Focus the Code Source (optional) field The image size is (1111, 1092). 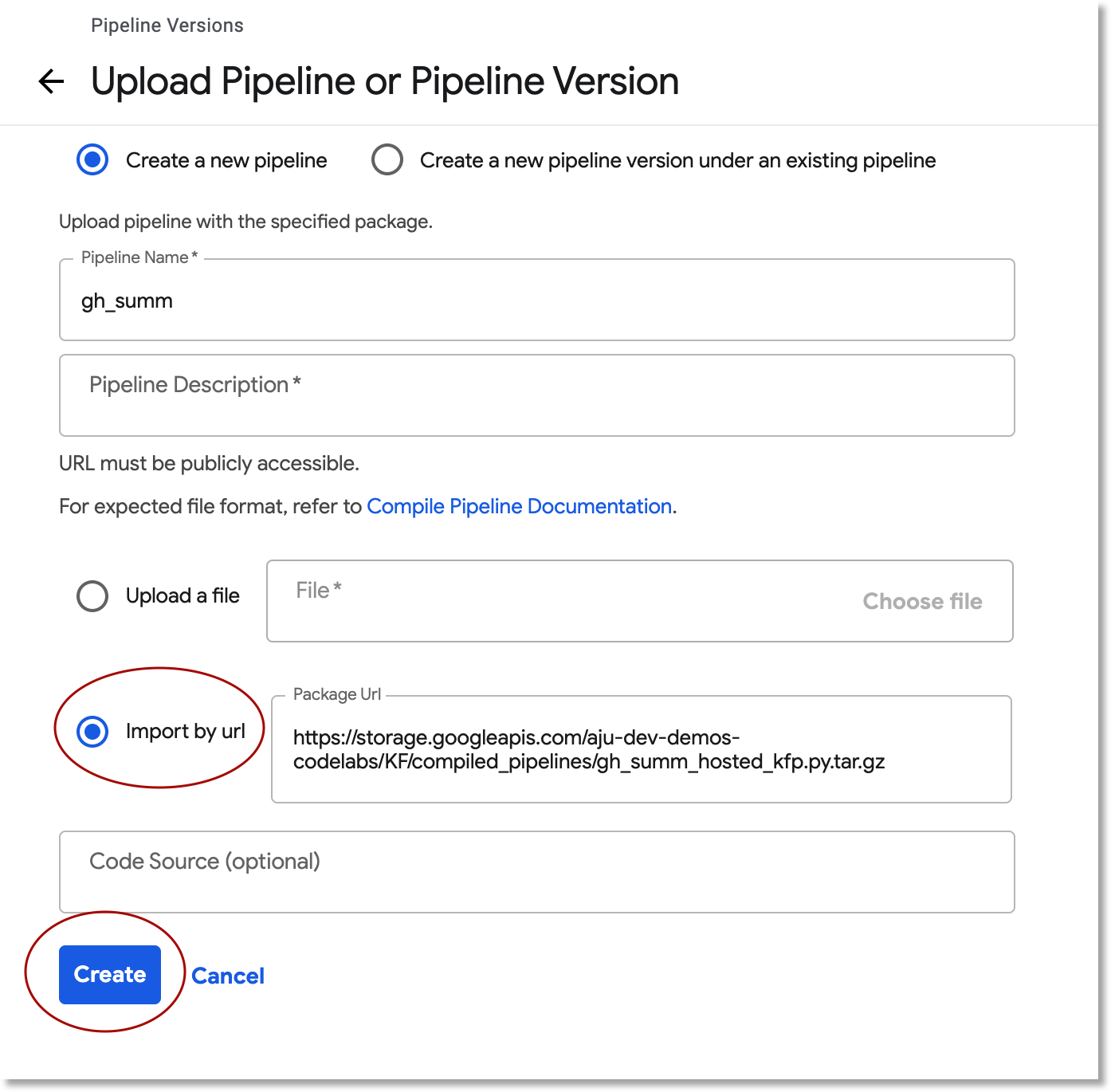point(536,872)
